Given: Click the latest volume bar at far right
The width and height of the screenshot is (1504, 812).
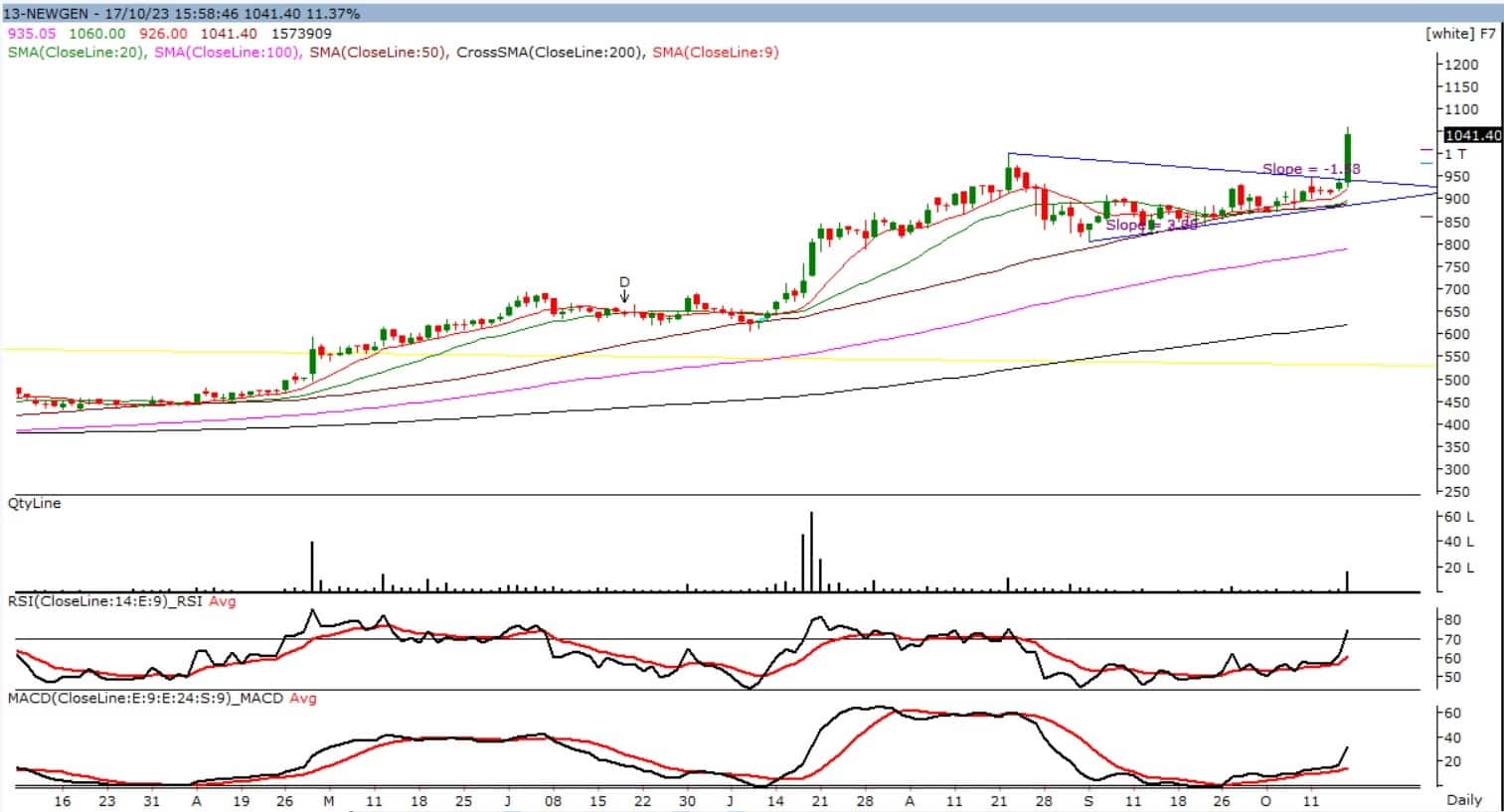Looking at the screenshot, I should [x=1348, y=580].
